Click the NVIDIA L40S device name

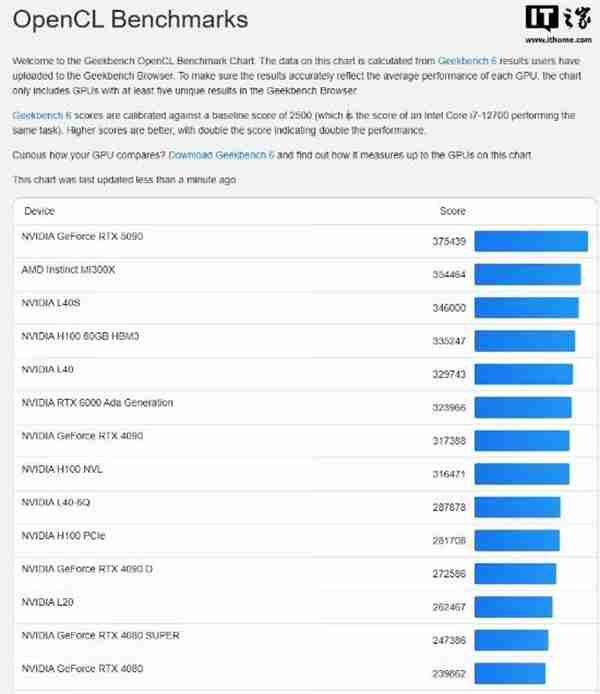pyautogui.click(x=48, y=303)
